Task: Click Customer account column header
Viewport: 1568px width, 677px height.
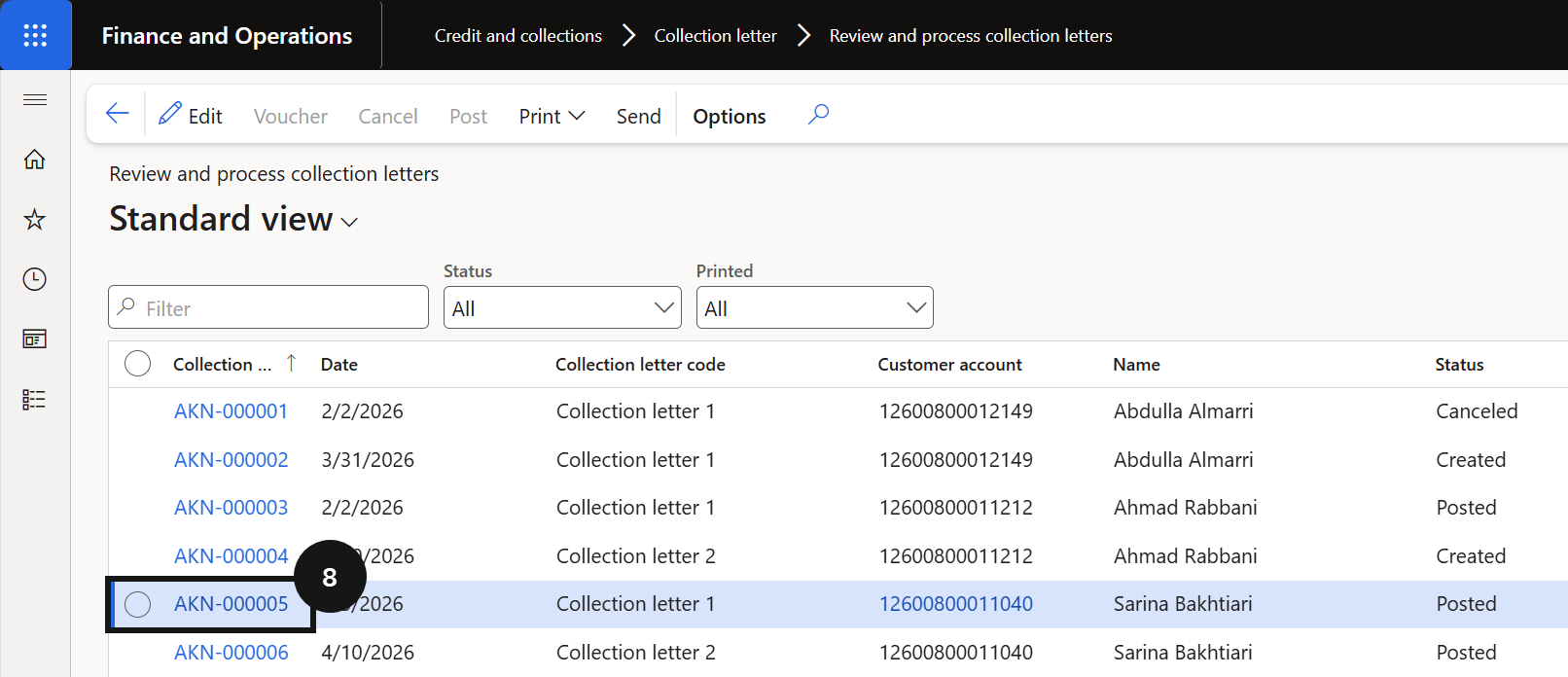Action: 950,364
